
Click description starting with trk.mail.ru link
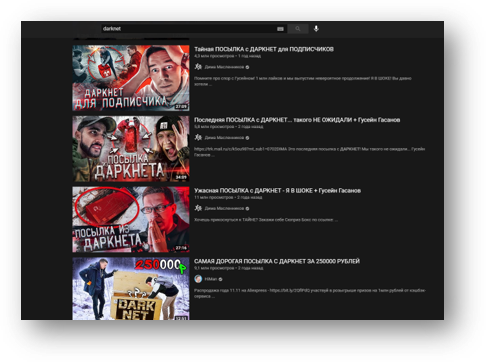click(309, 152)
